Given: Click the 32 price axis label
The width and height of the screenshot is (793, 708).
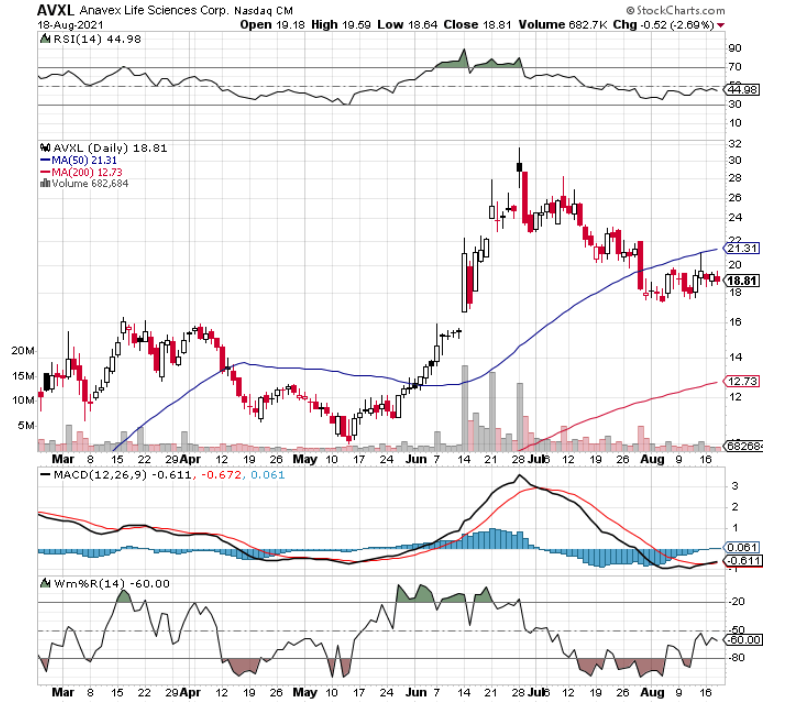Looking at the screenshot, I should click(x=735, y=144).
